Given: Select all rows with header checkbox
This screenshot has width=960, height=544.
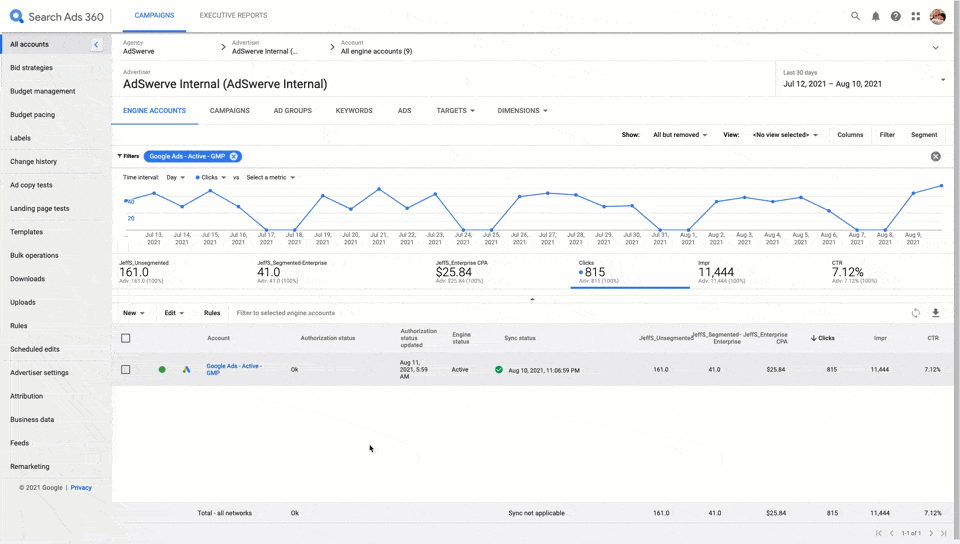Looking at the screenshot, I should [x=126, y=338].
